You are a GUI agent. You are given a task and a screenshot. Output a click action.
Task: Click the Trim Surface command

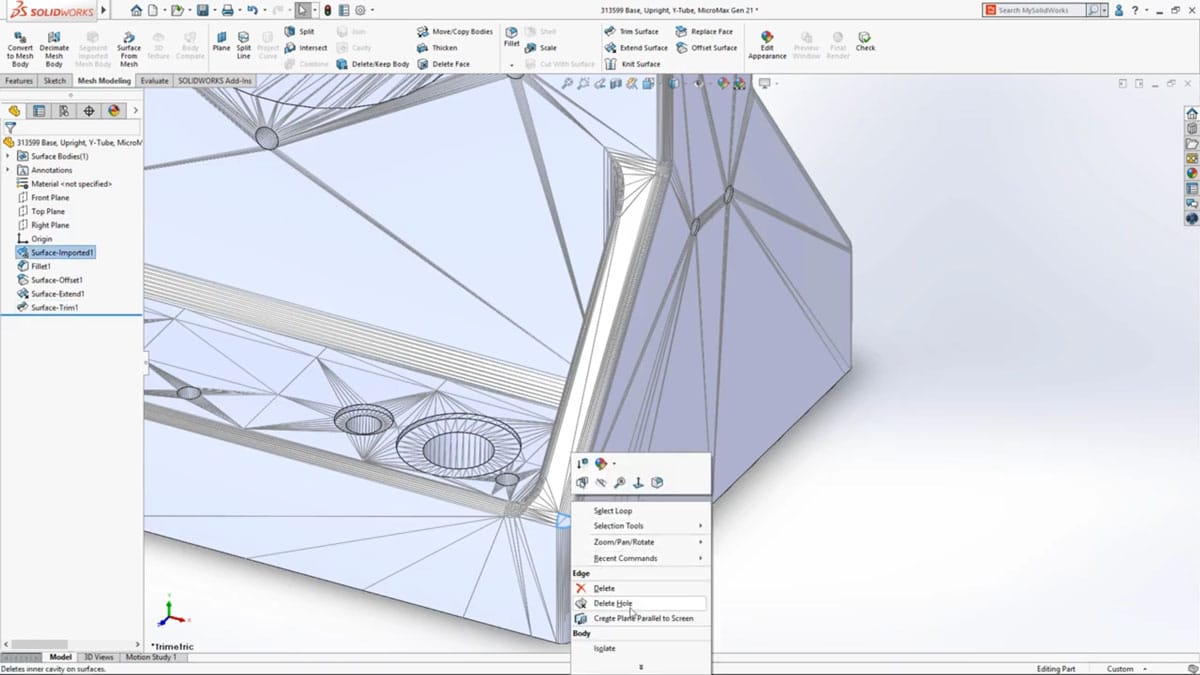[632, 32]
